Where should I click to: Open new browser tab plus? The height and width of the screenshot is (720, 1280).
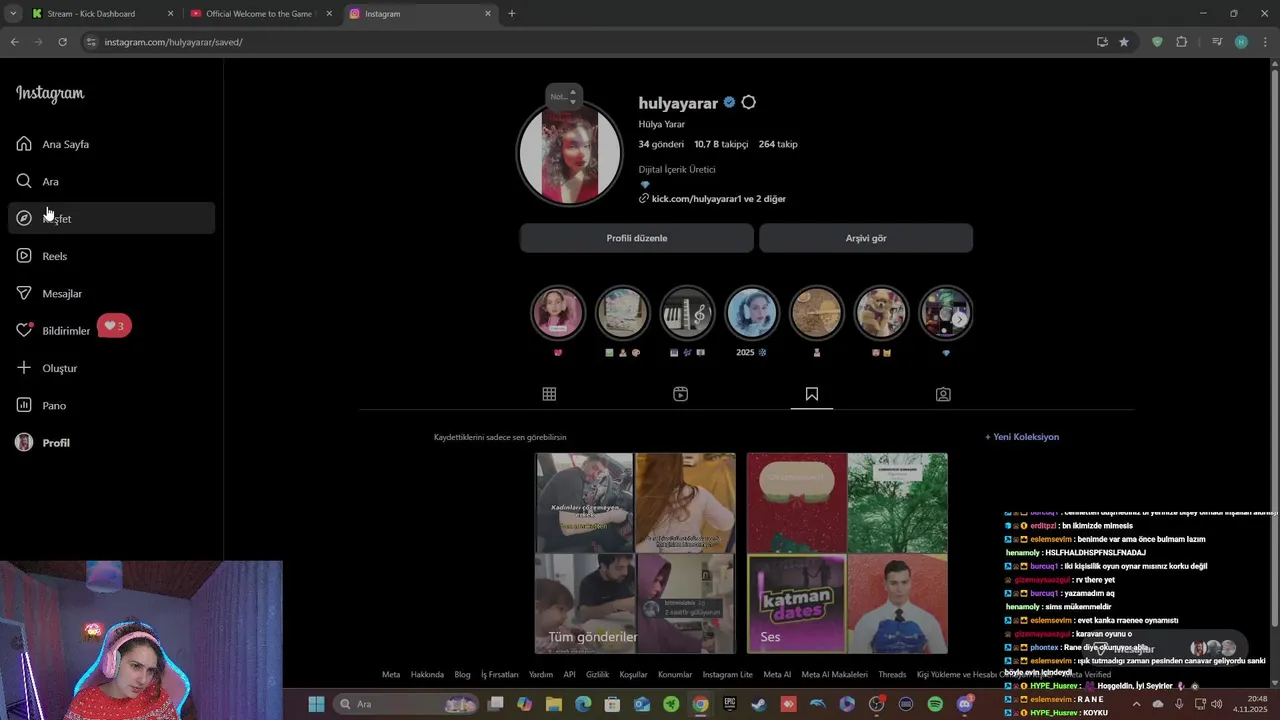point(512,14)
